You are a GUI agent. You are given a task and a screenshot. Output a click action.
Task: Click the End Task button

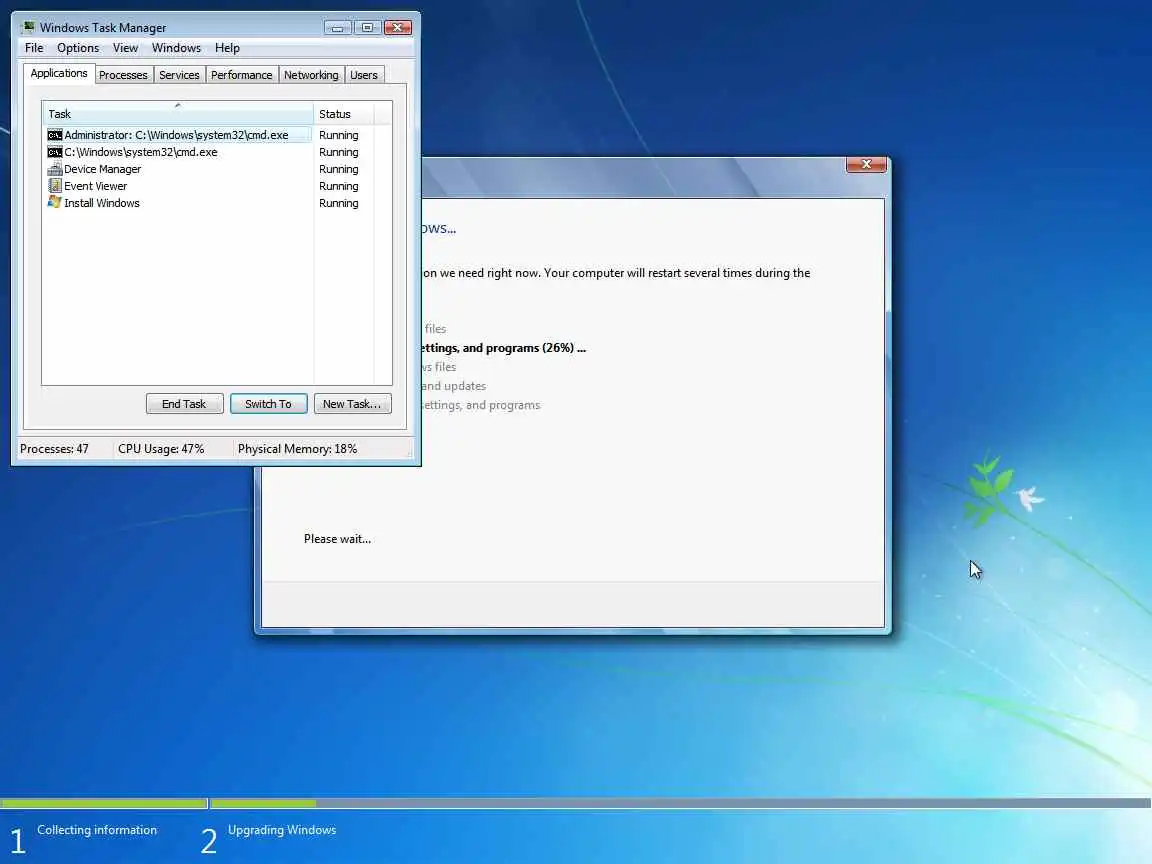184,404
